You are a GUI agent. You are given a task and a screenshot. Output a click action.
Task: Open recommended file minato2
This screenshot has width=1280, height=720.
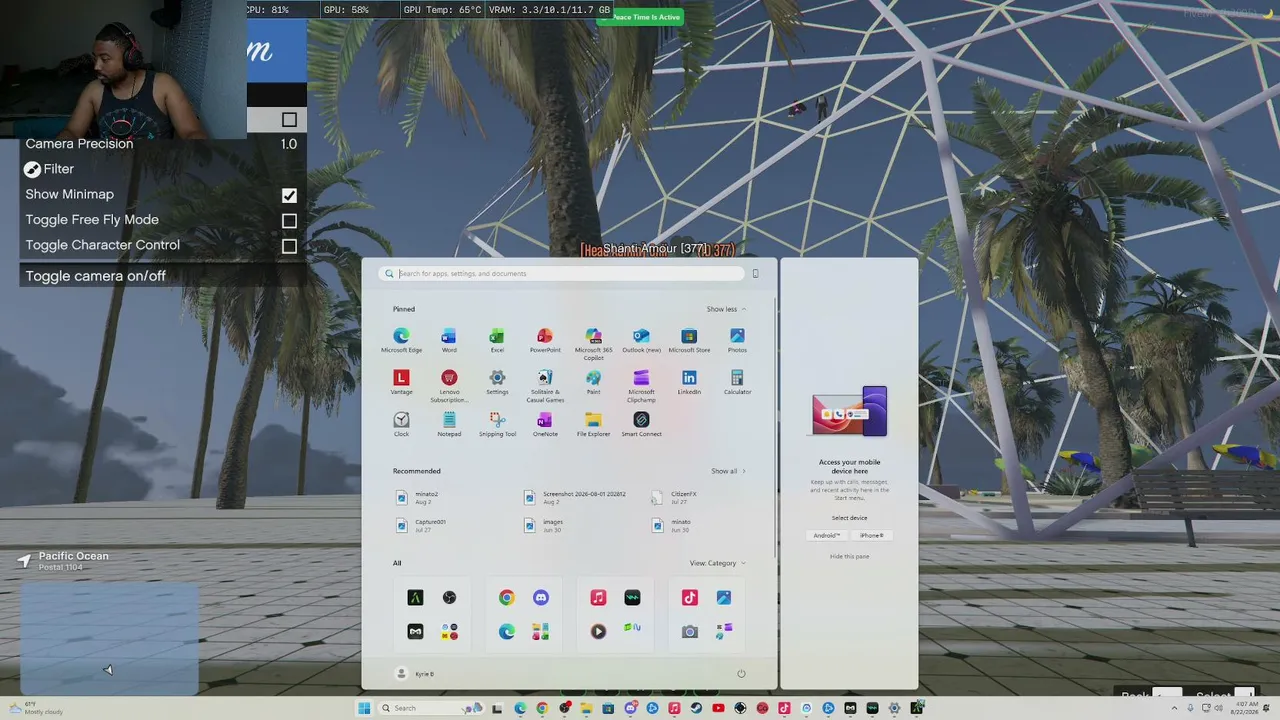[418, 497]
